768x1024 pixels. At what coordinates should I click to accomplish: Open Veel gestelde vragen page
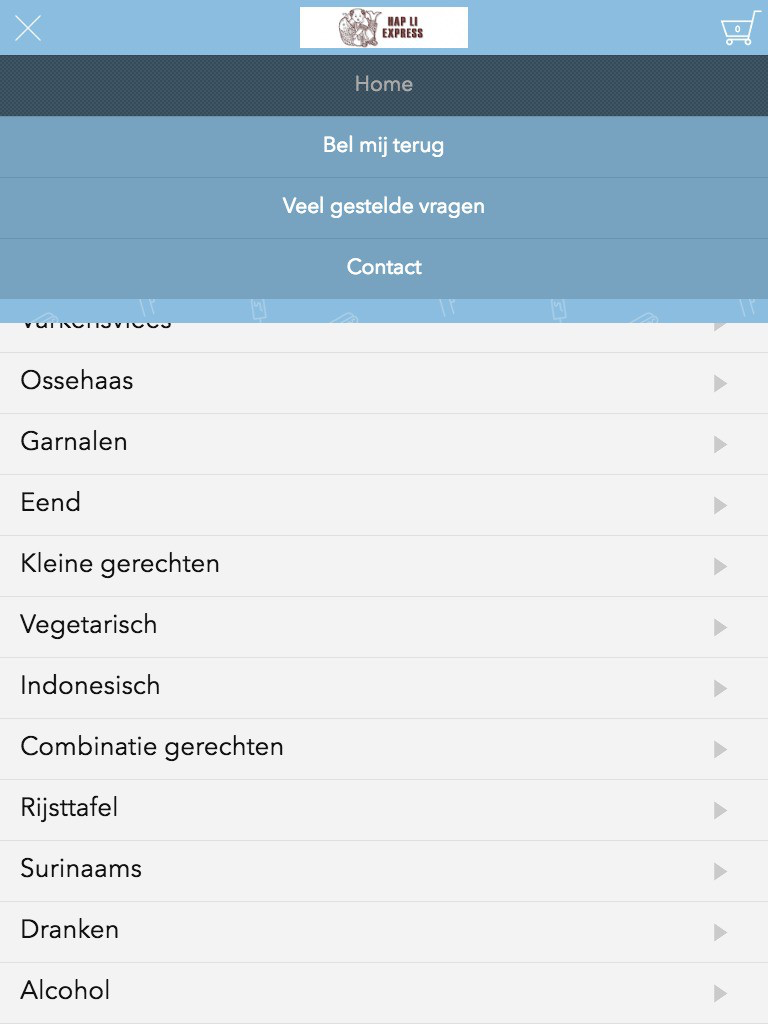point(384,207)
